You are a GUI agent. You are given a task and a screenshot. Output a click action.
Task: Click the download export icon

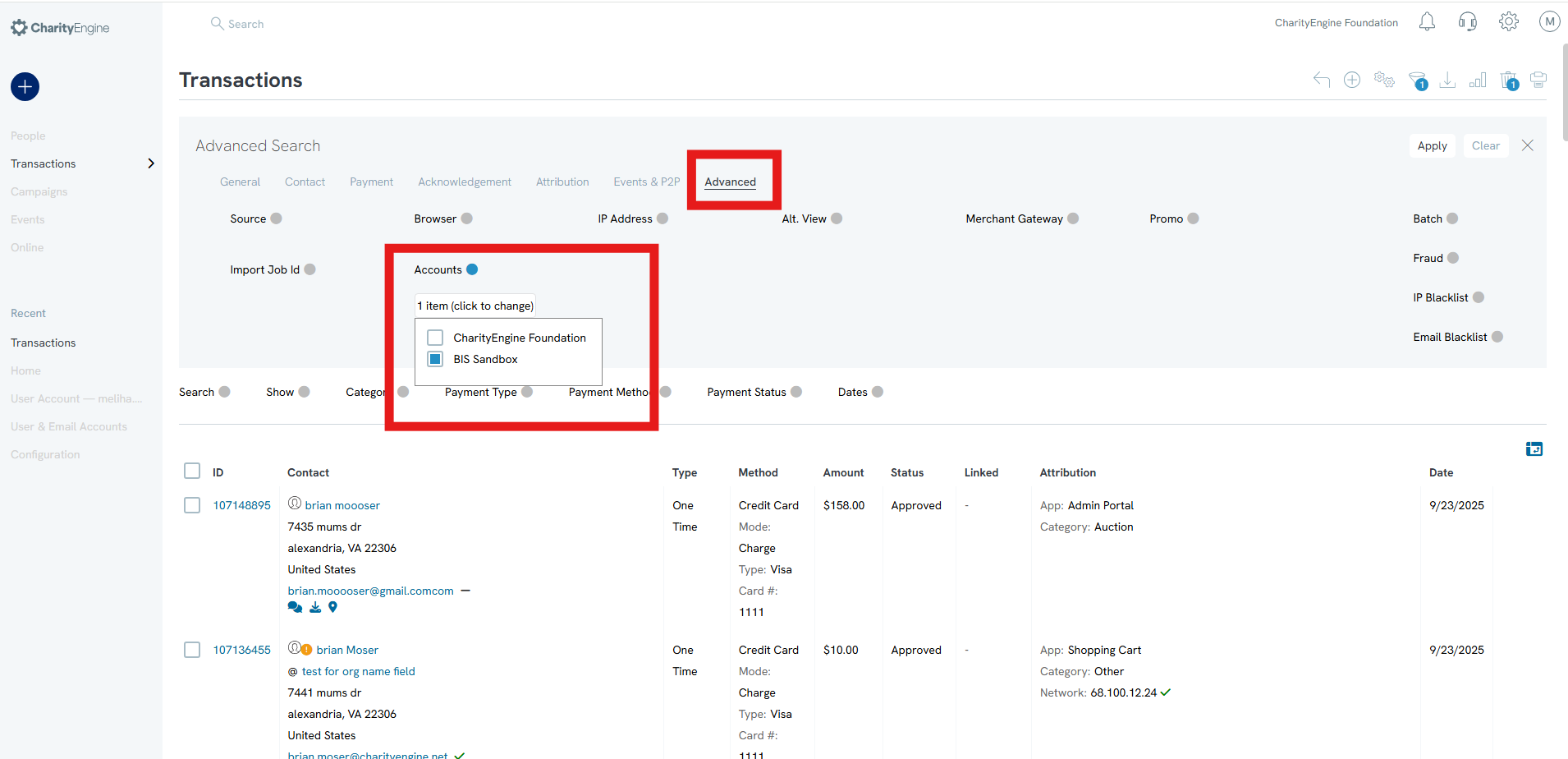click(1447, 80)
